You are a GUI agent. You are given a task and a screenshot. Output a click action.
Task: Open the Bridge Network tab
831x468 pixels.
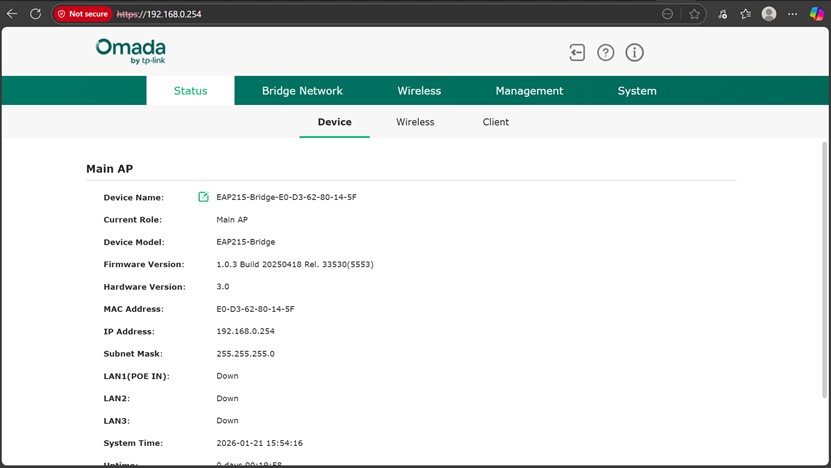(x=302, y=91)
